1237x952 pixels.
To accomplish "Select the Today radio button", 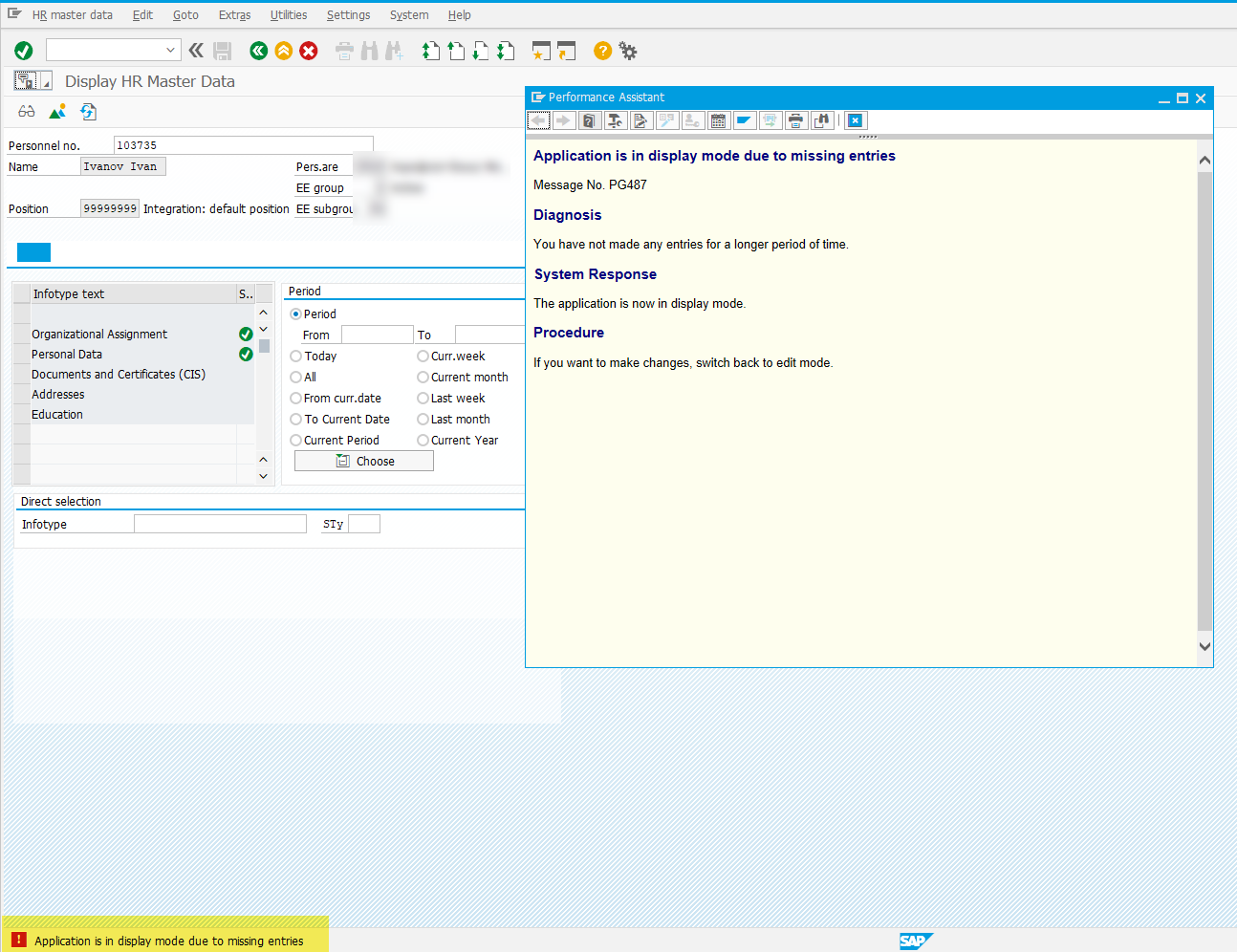I will click(x=295, y=356).
